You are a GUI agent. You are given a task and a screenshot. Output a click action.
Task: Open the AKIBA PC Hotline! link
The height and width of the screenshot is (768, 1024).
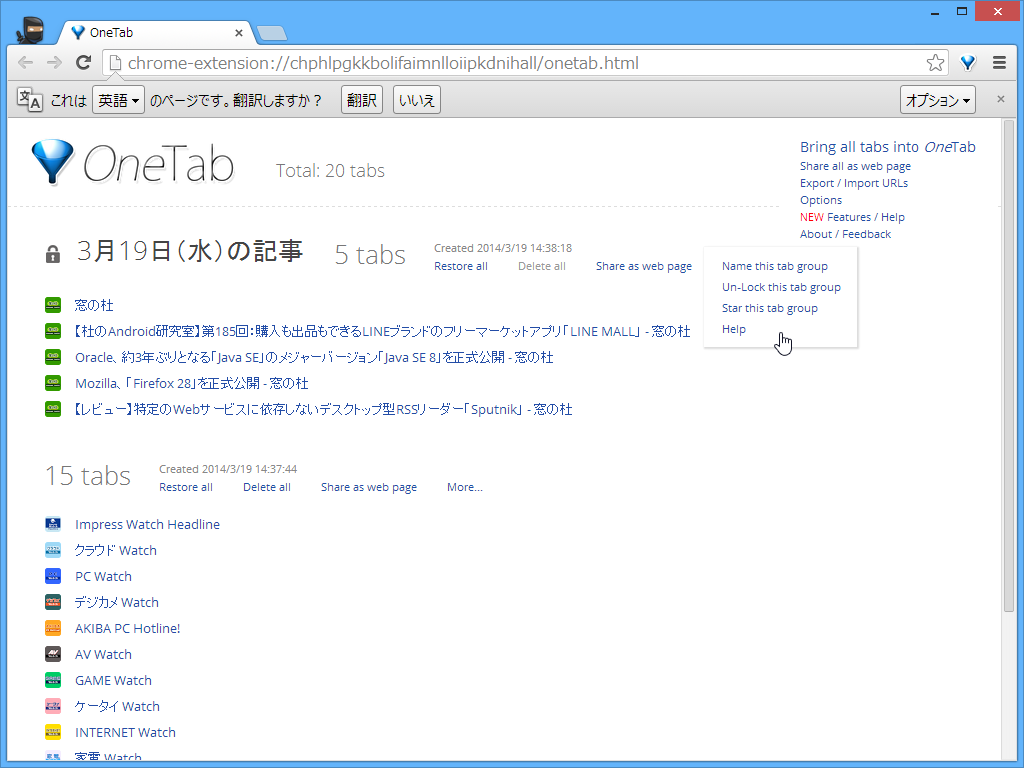(x=127, y=628)
